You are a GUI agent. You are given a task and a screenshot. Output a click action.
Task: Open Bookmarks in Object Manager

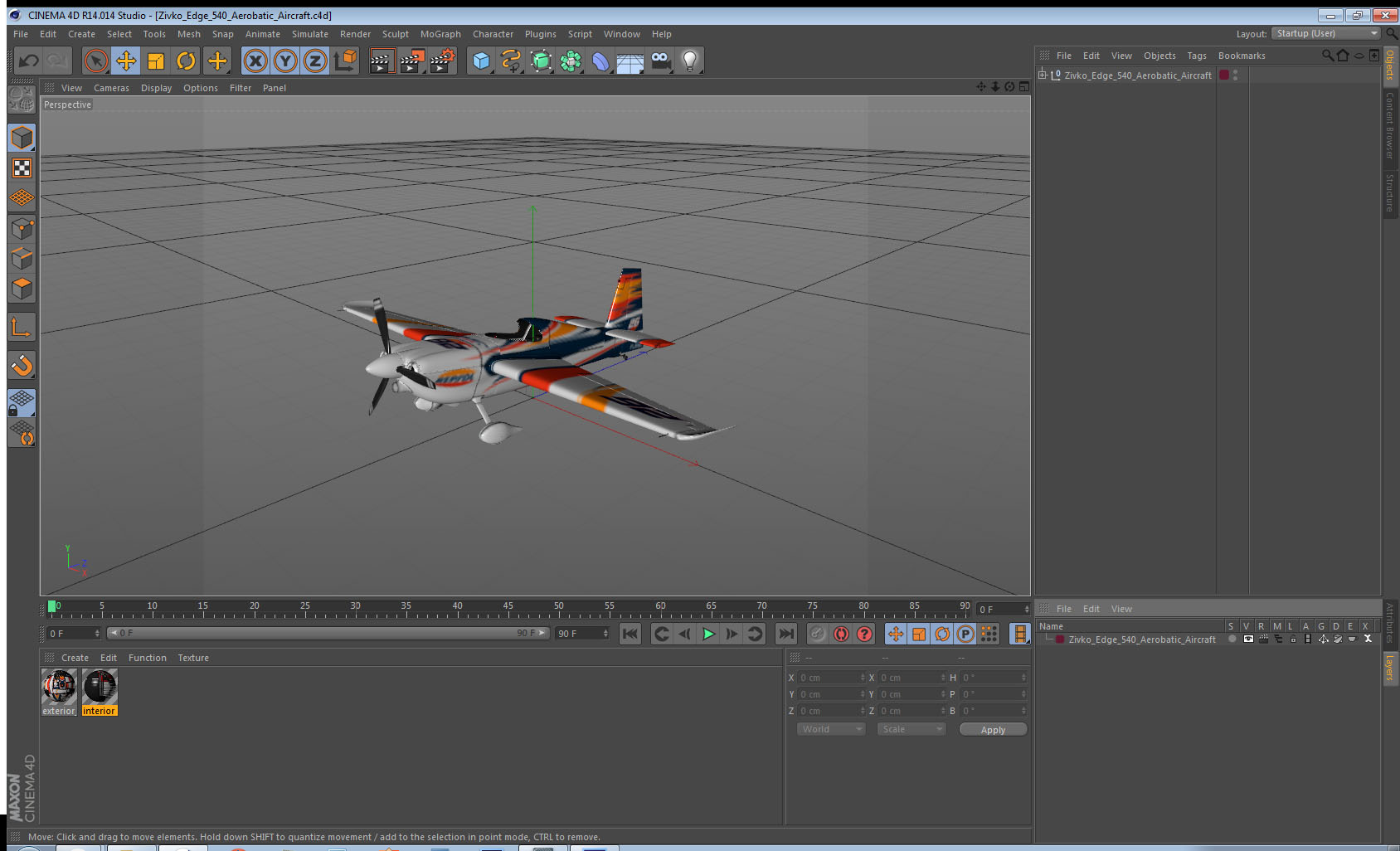(x=1242, y=56)
